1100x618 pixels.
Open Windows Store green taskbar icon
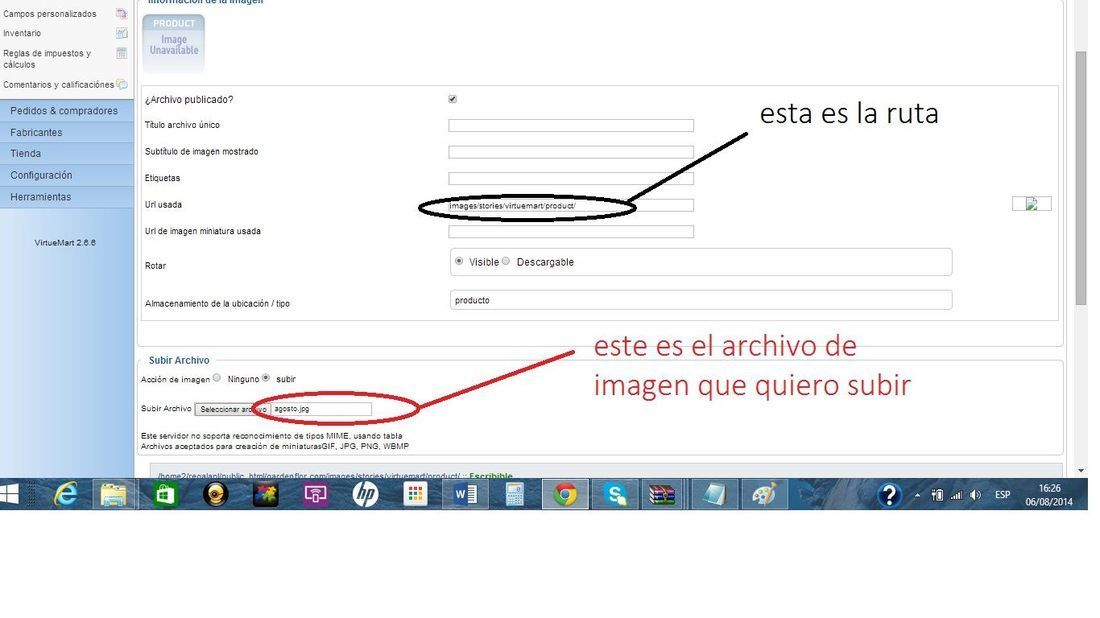165,495
